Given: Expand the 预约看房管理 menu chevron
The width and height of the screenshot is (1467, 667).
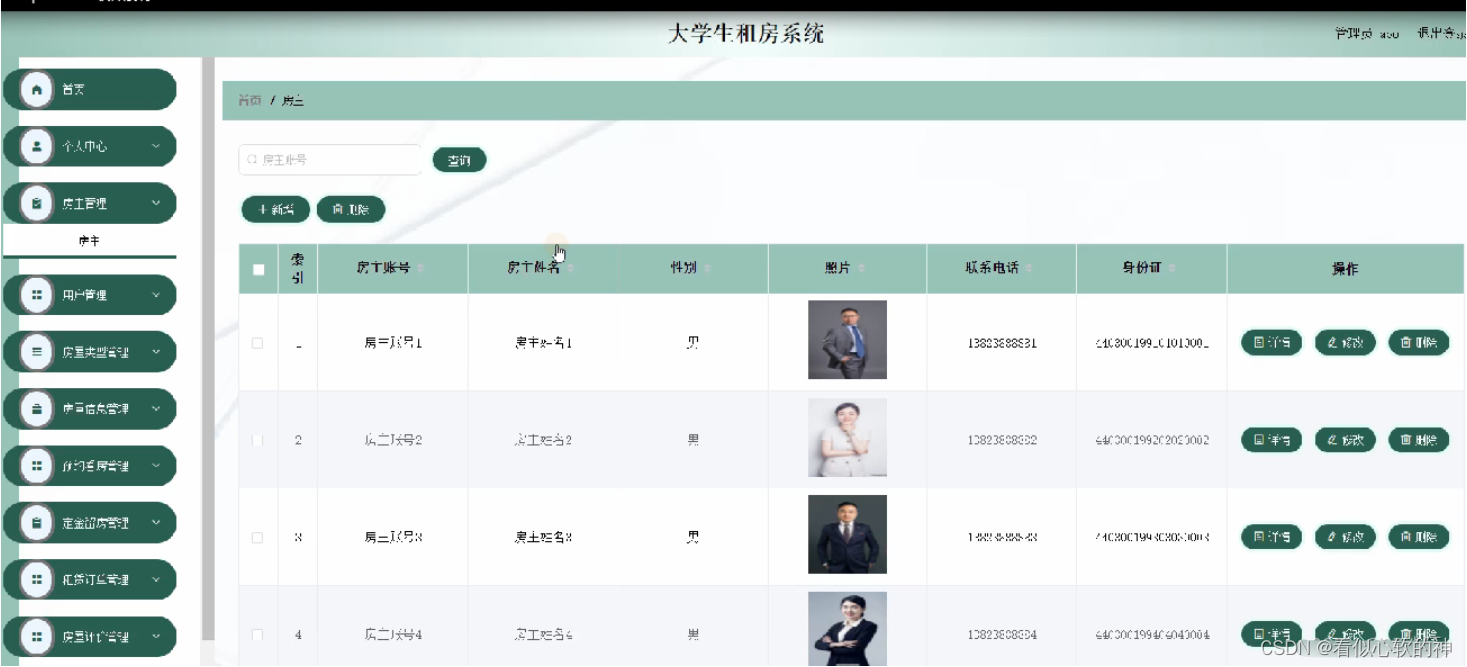Looking at the screenshot, I should pos(156,466).
